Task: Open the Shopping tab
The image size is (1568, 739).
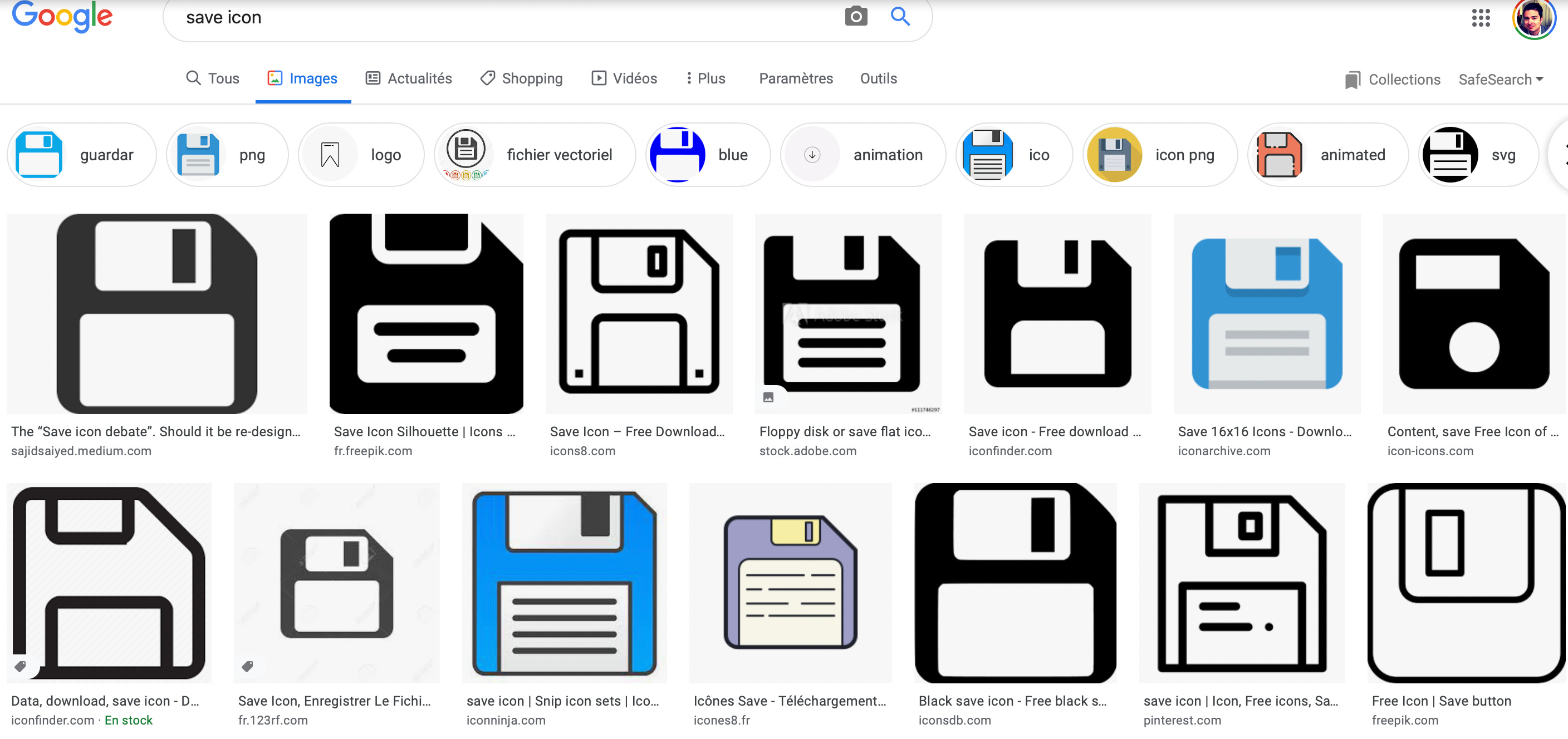Action: click(x=522, y=78)
